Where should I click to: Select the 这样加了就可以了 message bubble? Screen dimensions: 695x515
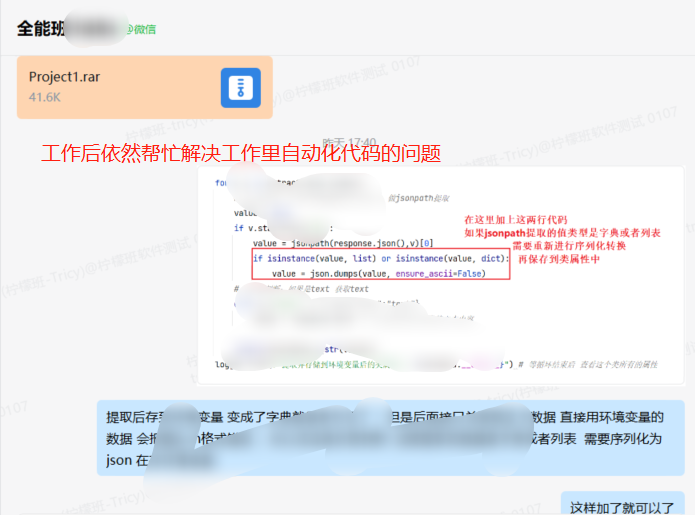pos(621,506)
